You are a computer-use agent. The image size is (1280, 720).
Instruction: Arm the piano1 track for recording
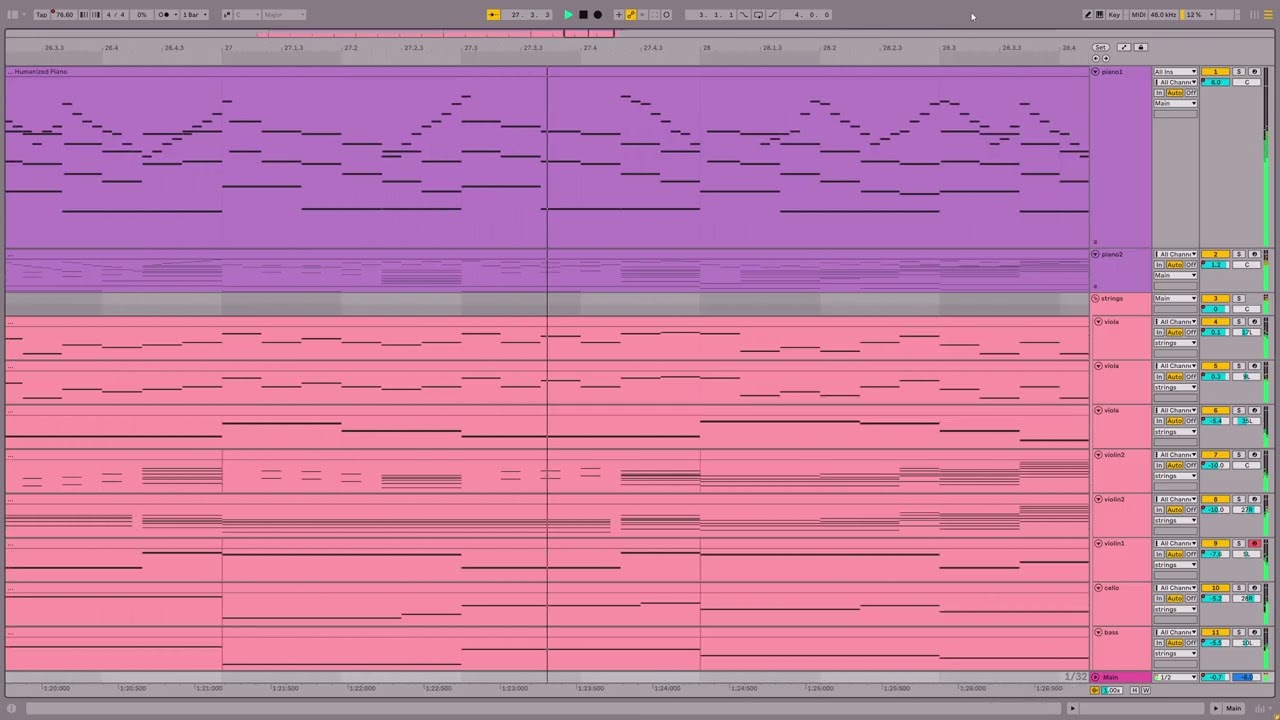(x=1254, y=72)
